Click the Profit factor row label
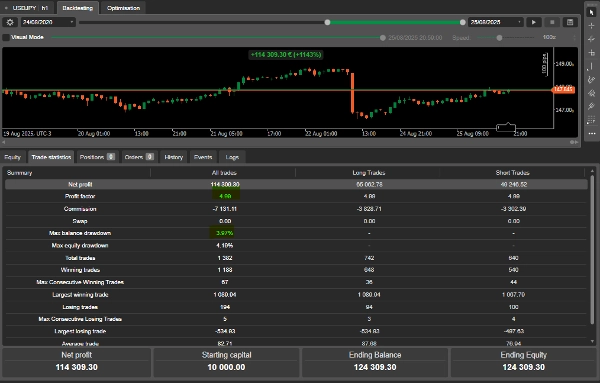Screen dimensions: 600x383 [x=80, y=196]
